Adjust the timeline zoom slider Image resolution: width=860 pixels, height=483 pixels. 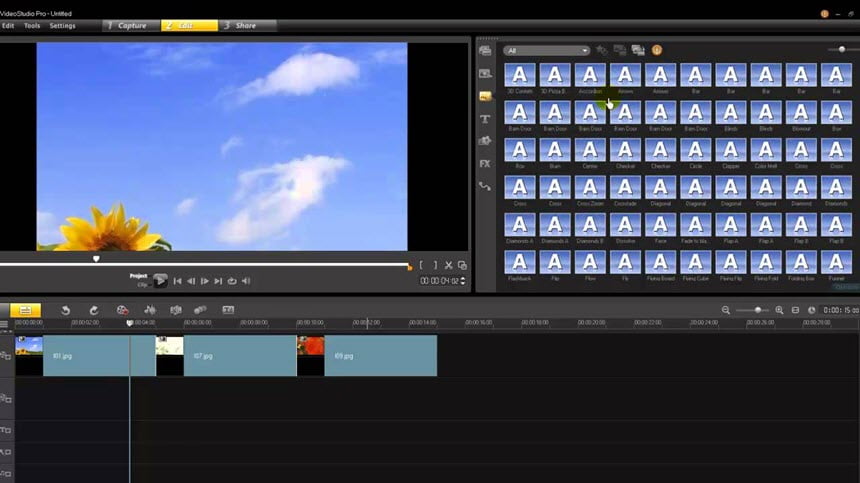click(x=758, y=310)
